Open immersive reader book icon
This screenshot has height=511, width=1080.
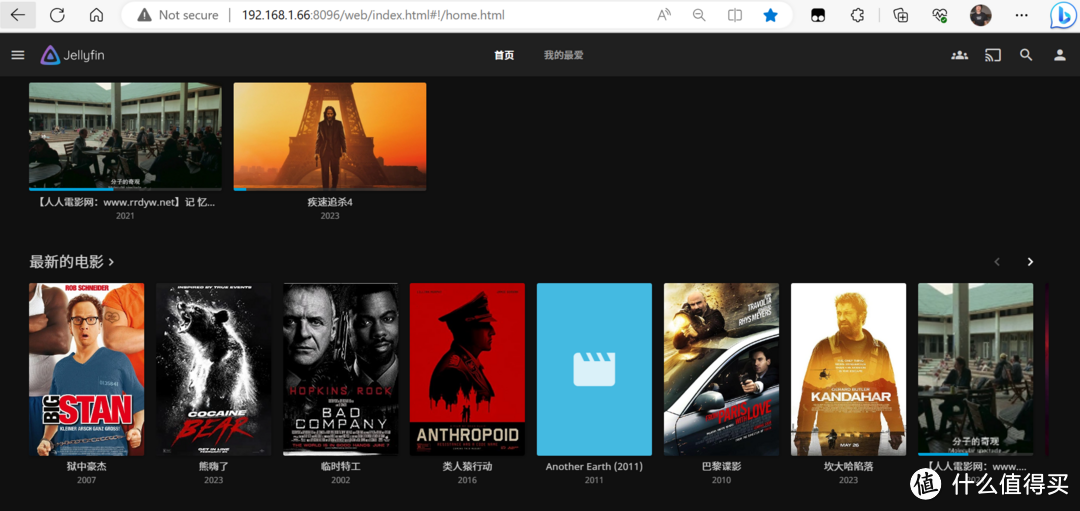735,15
